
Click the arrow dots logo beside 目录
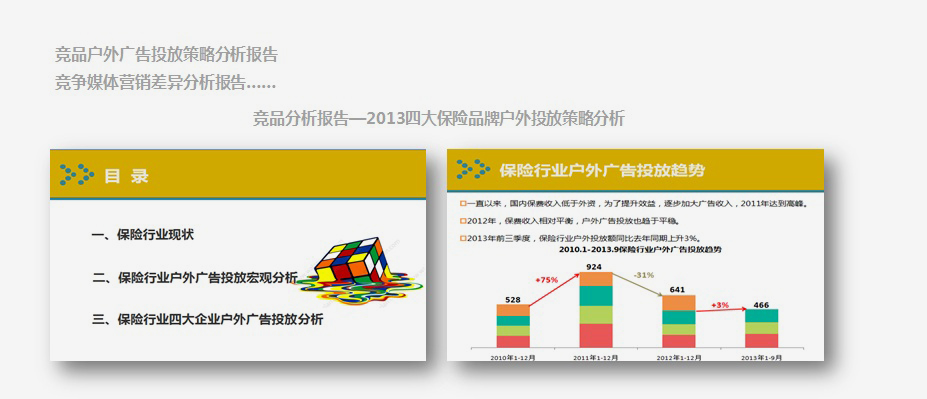tap(77, 174)
